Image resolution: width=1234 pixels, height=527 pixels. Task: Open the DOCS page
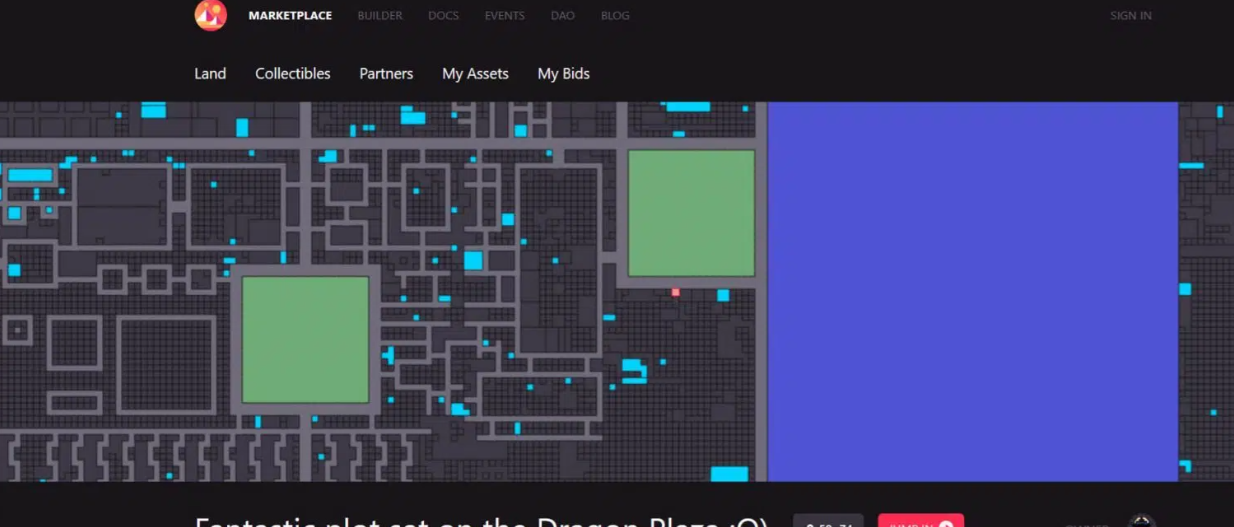click(444, 16)
